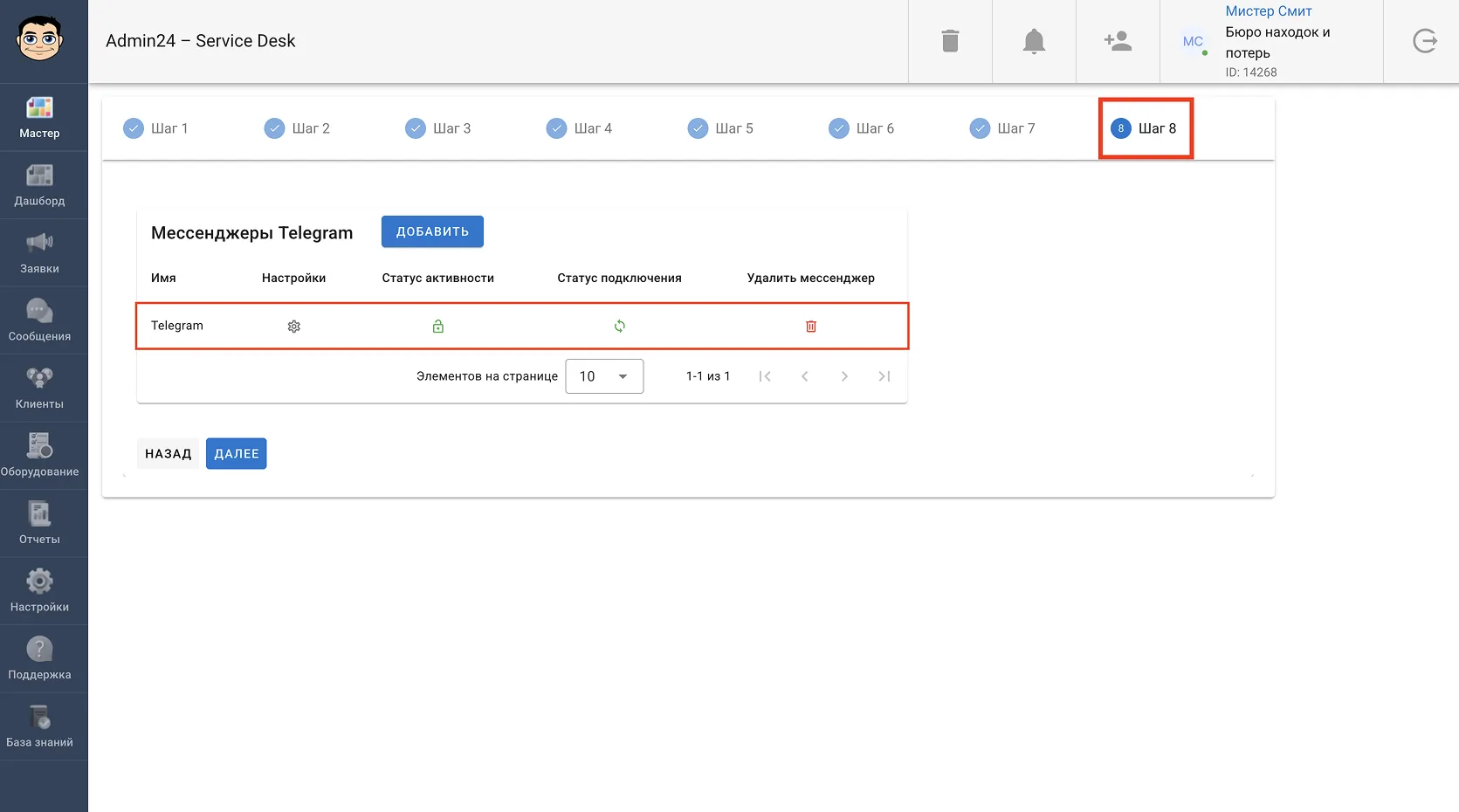This screenshot has width=1459, height=812.
Task: Open the trash bin in header
Action: click(951, 41)
